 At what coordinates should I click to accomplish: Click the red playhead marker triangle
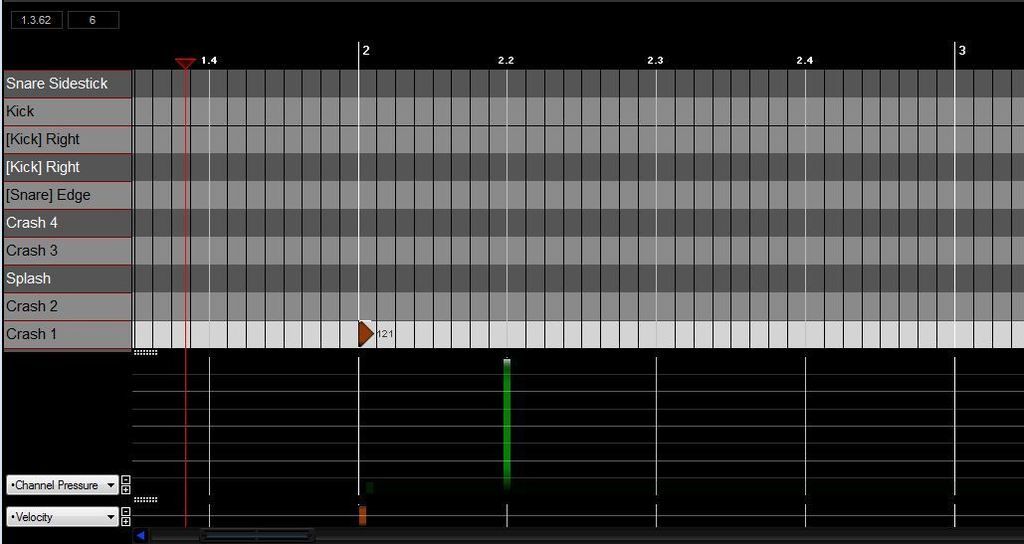(x=185, y=63)
